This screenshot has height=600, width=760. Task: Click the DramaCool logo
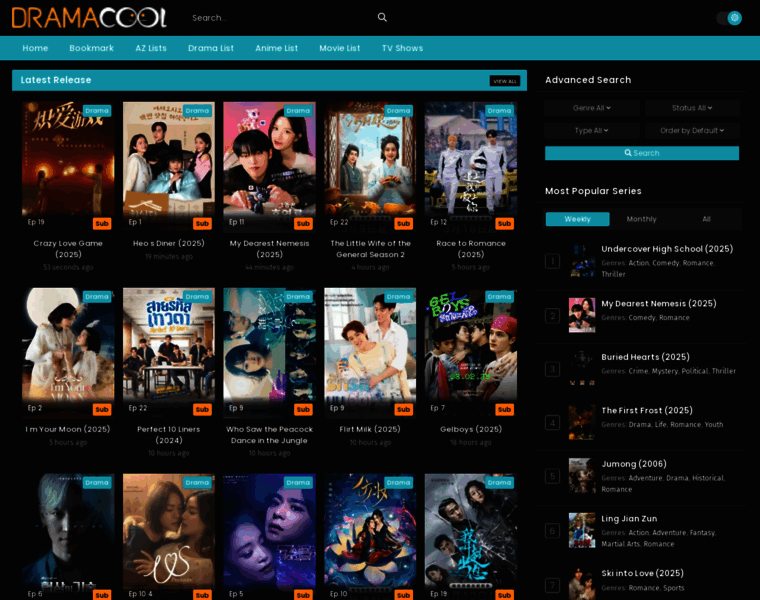tap(89, 17)
